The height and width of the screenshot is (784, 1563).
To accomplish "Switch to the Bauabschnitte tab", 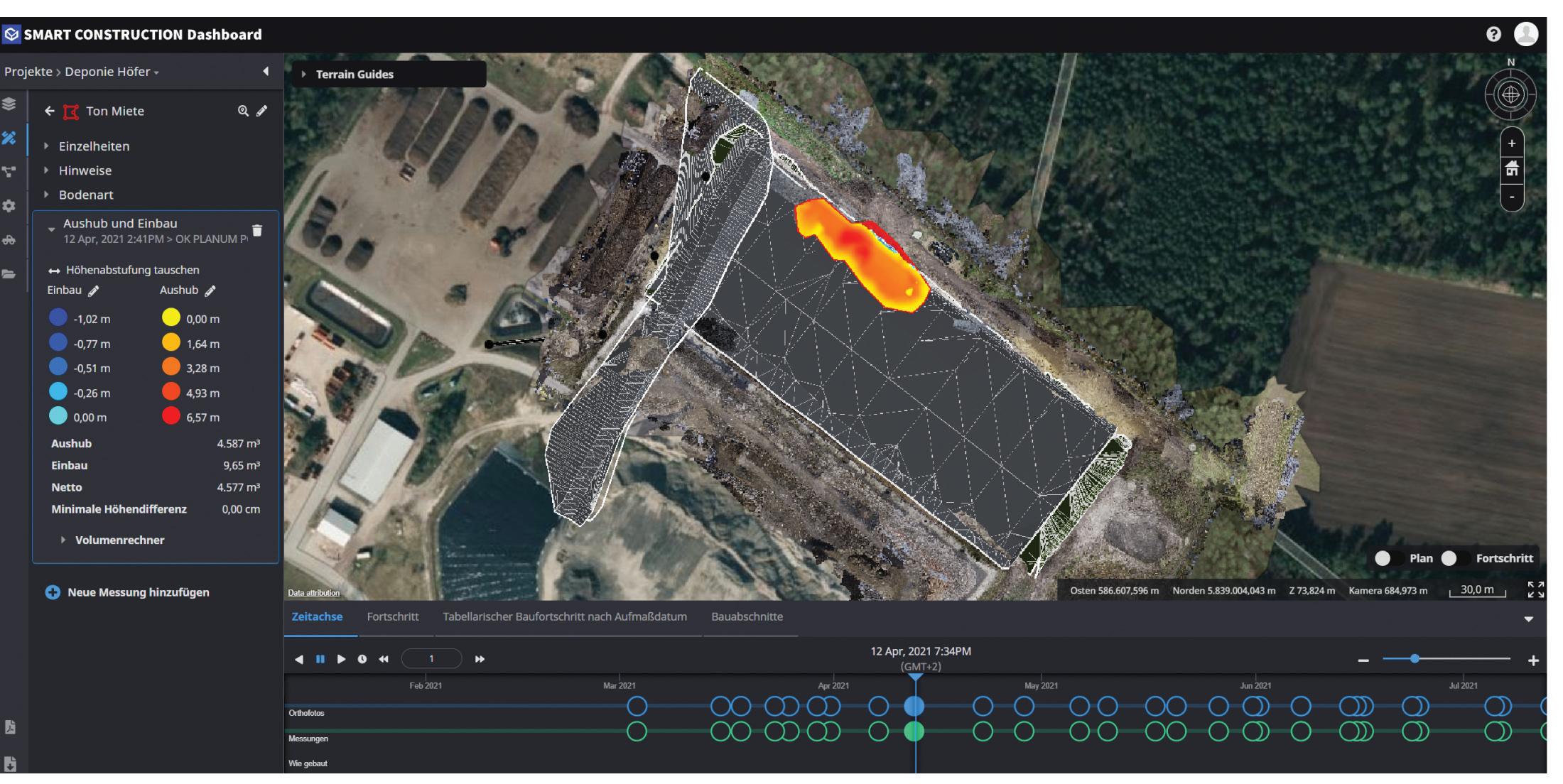I will click(x=747, y=616).
